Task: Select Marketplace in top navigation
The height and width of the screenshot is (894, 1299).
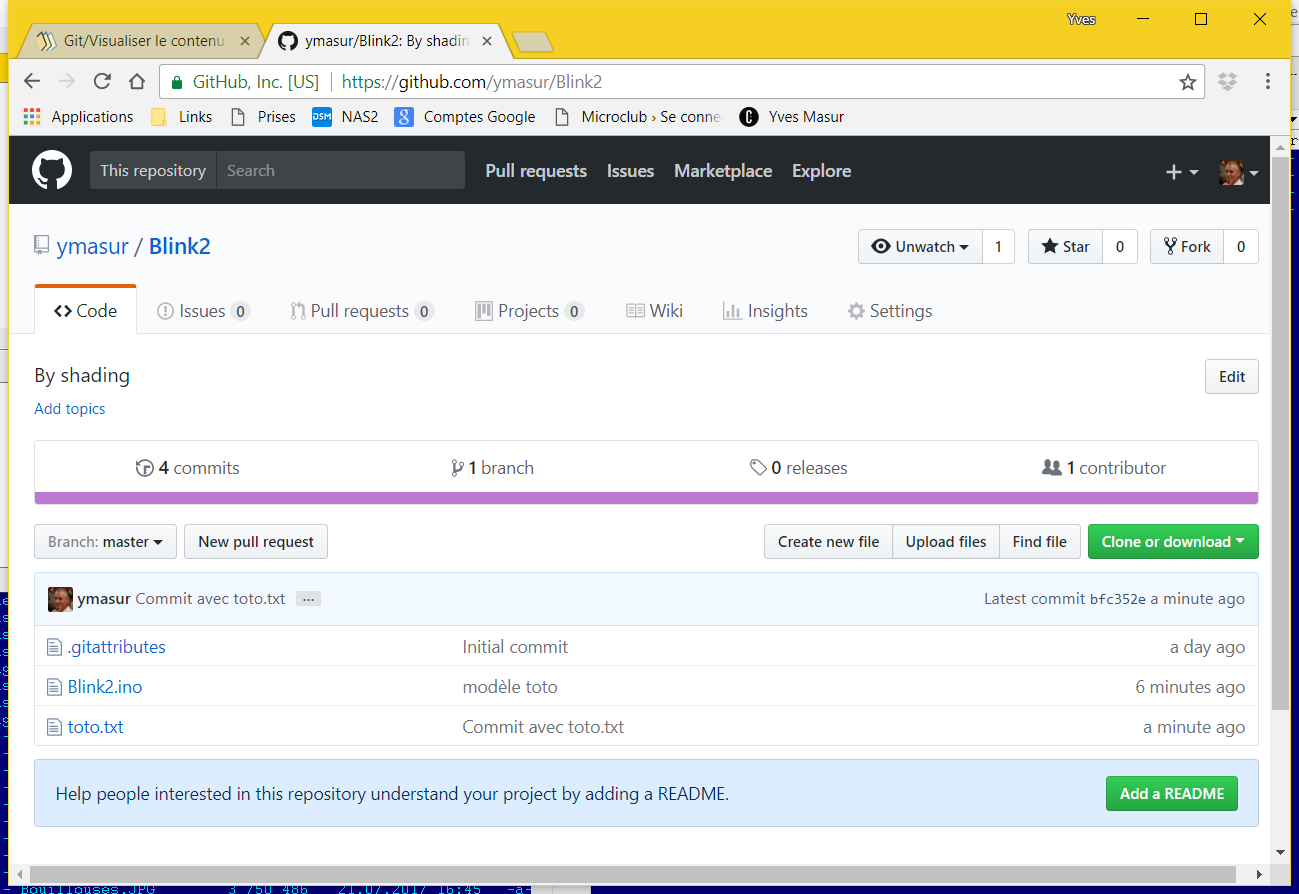Action: point(723,171)
